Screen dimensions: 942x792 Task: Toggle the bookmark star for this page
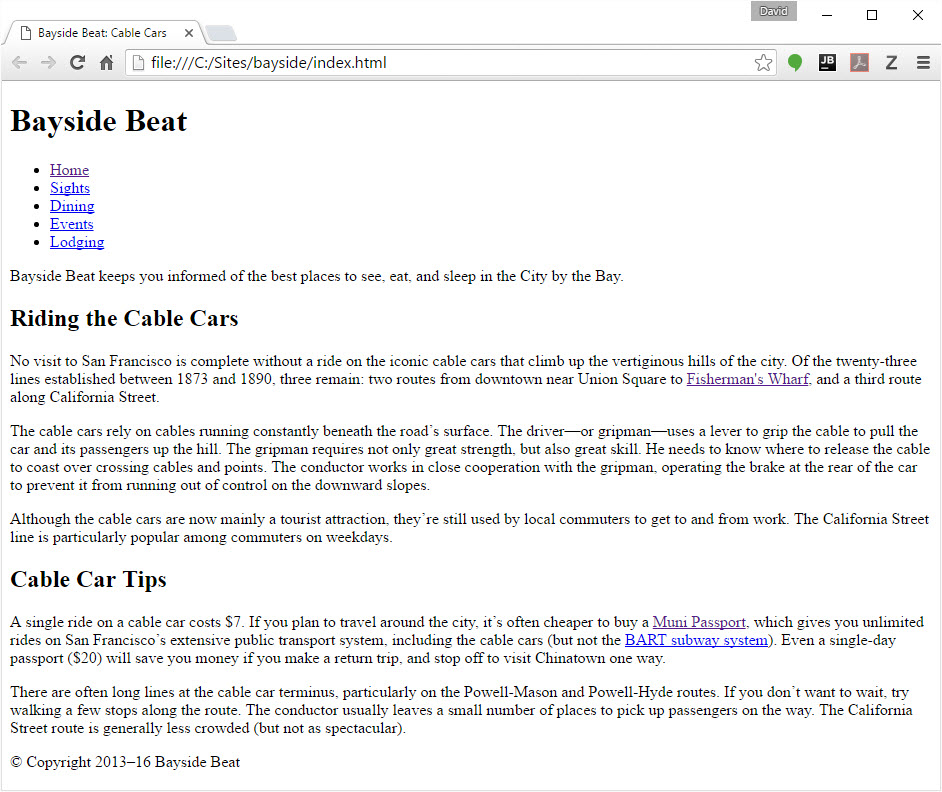point(763,62)
